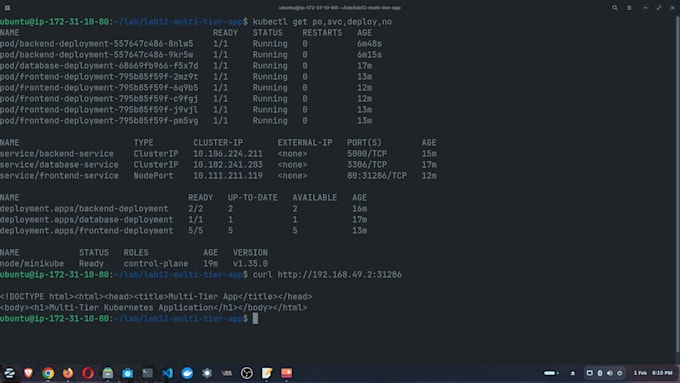Select pod/frontend-deployment-795b85f59f-6q9b5 text
Screen dimensions: 680x383
99,88
